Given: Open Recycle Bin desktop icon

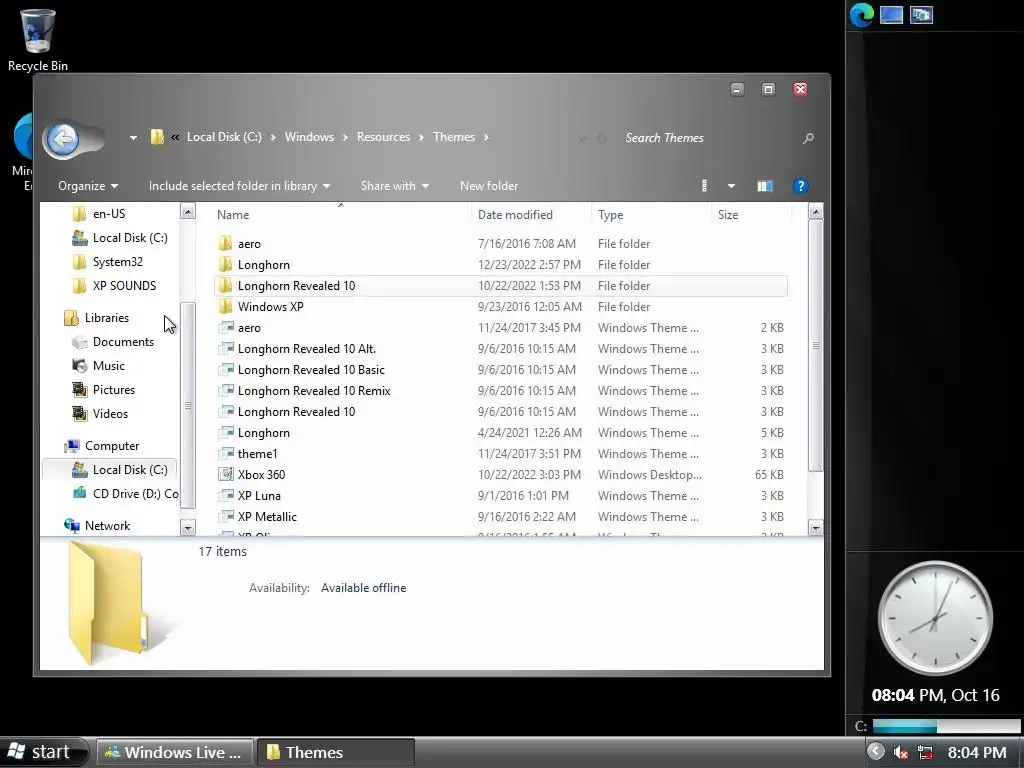Looking at the screenshot, I should [37, 40].
